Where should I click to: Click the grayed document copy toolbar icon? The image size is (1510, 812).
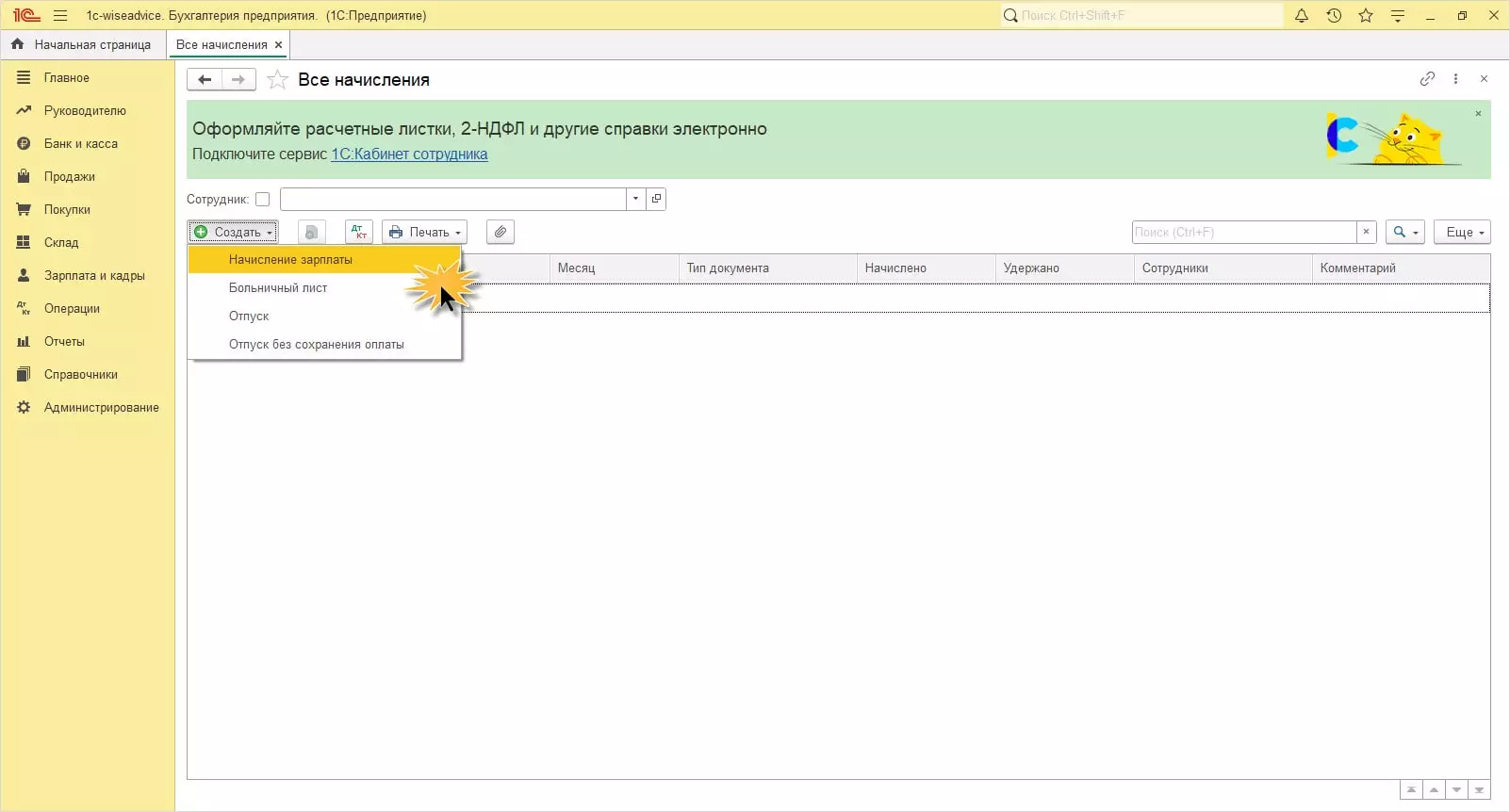311,232
